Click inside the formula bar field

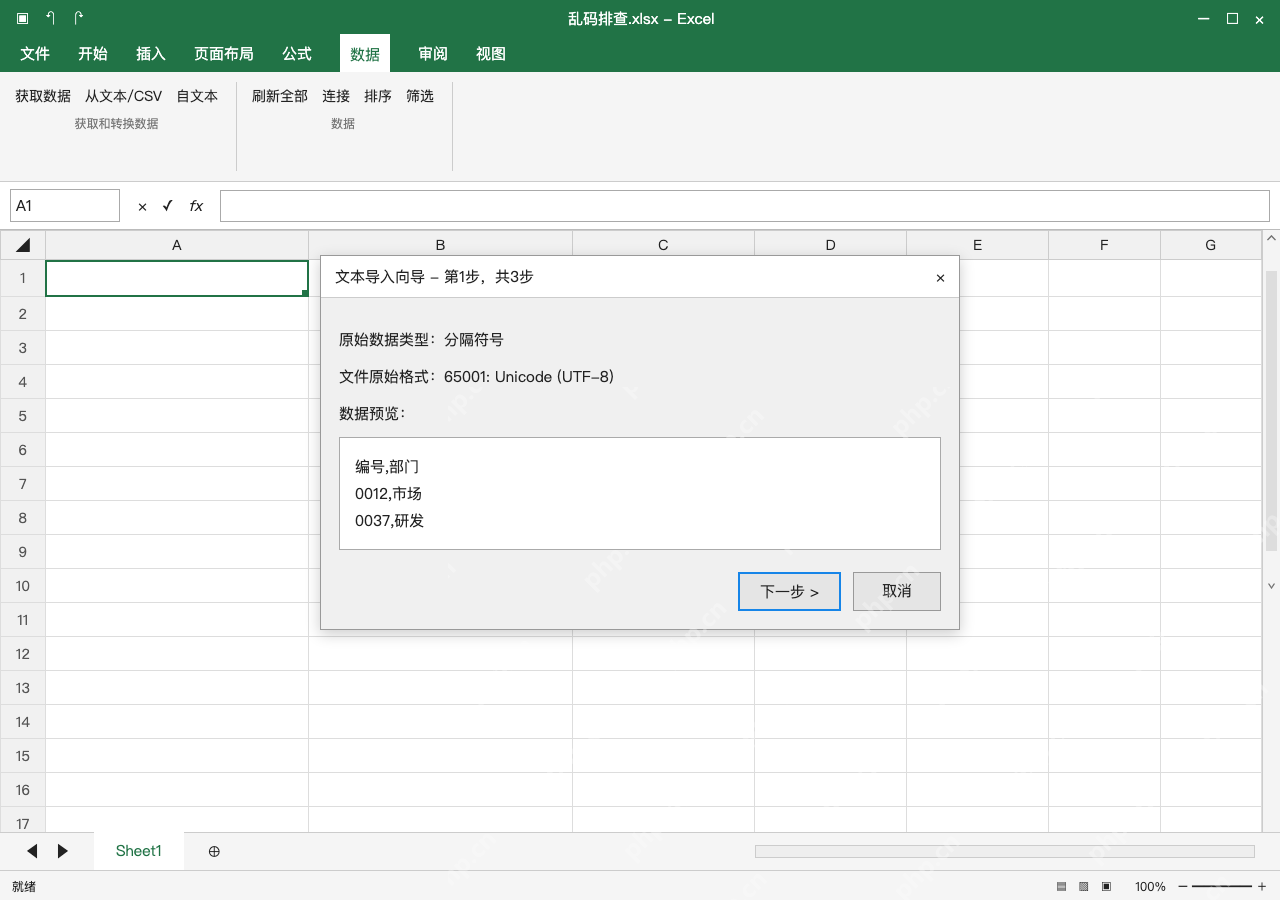click(x=745, y=206)
